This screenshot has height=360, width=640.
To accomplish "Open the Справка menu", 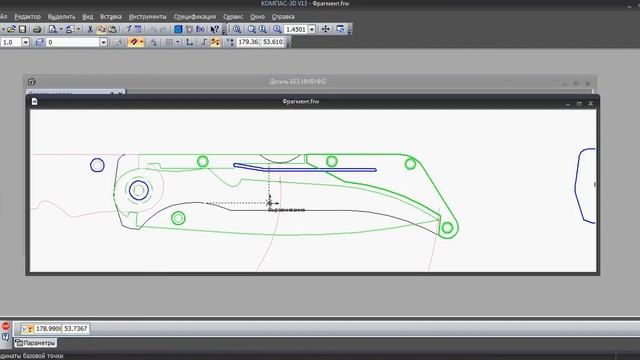I will 283,17.
